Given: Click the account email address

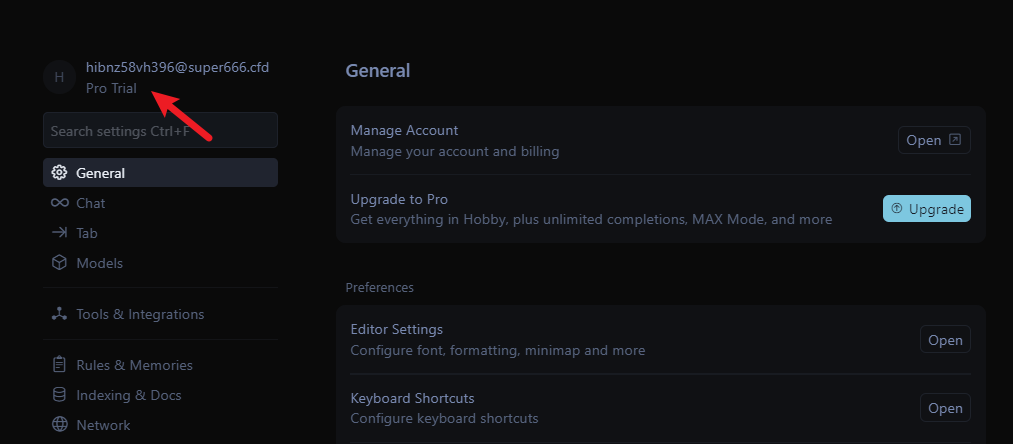Looking at the screenshot, I should (177, 67).
